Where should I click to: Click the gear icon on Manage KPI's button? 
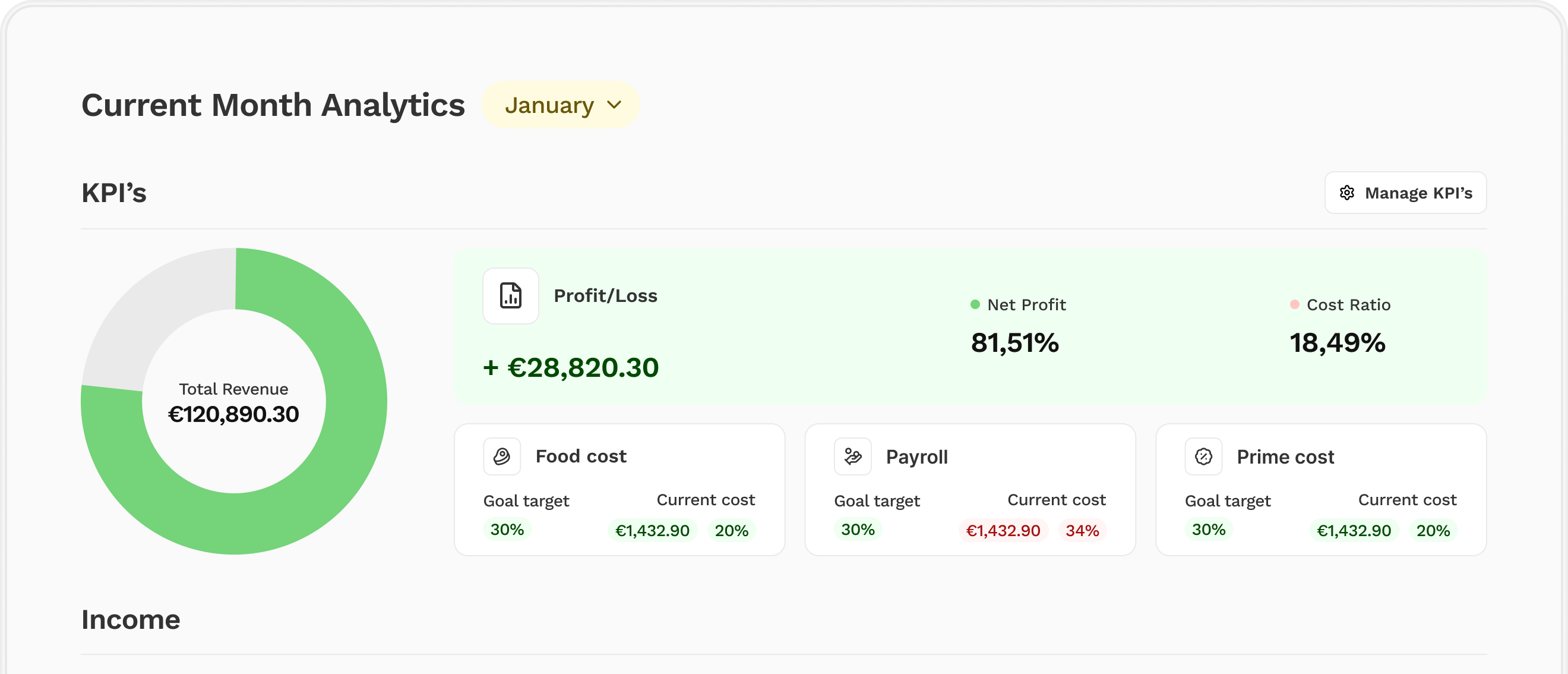point(1348,193)
